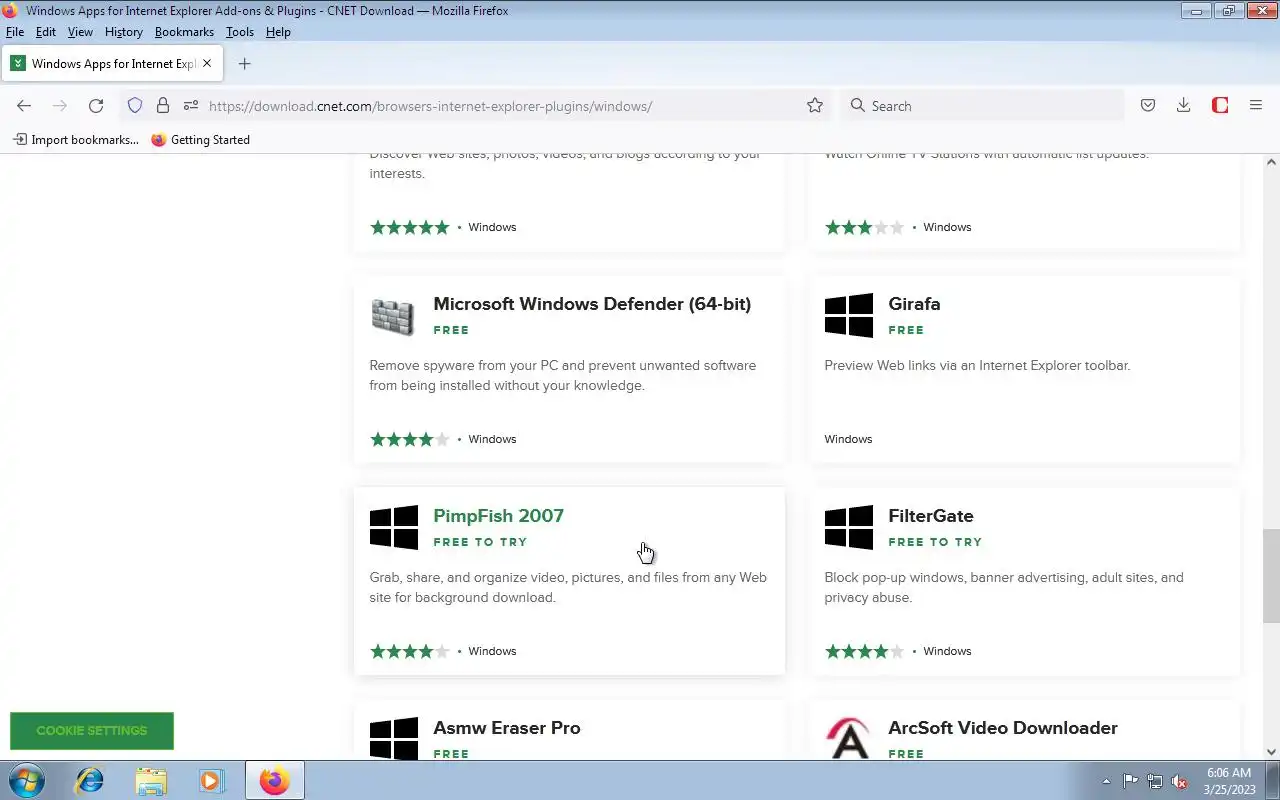The width and height of the screenshot is (1280, 800).
Task: Open a new tab
Action: click(244, 64)
